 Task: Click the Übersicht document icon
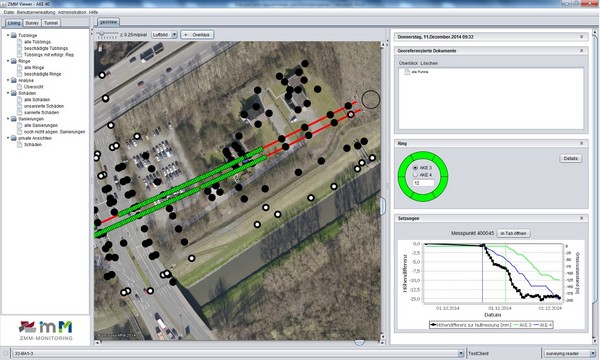[20, 87]
